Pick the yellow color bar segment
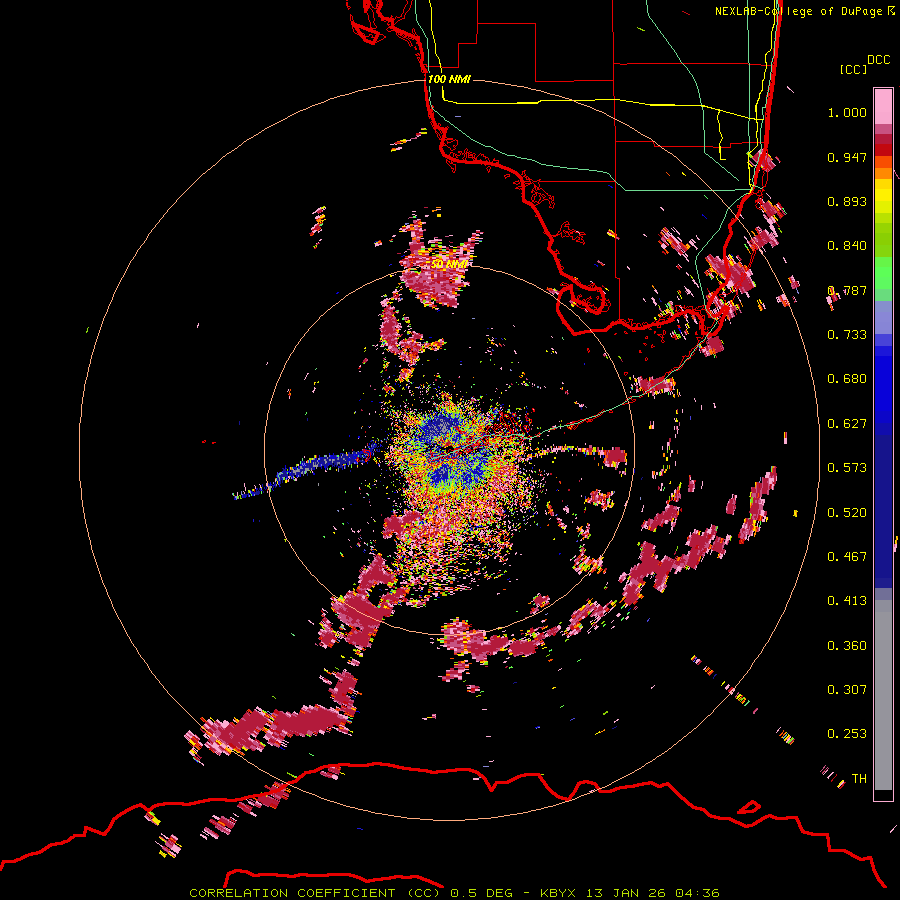Image resolution: width=900 pixels, height=900 pixels. point(883,196)
